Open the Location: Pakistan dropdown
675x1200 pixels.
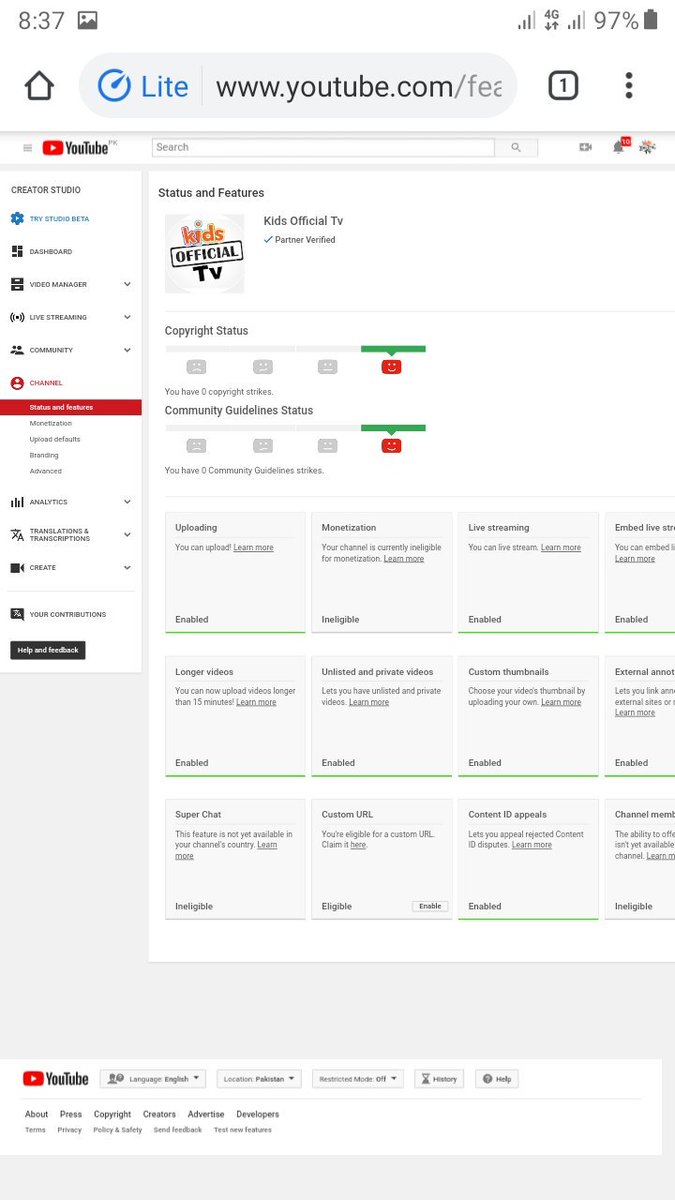[x=259, y=1079]
